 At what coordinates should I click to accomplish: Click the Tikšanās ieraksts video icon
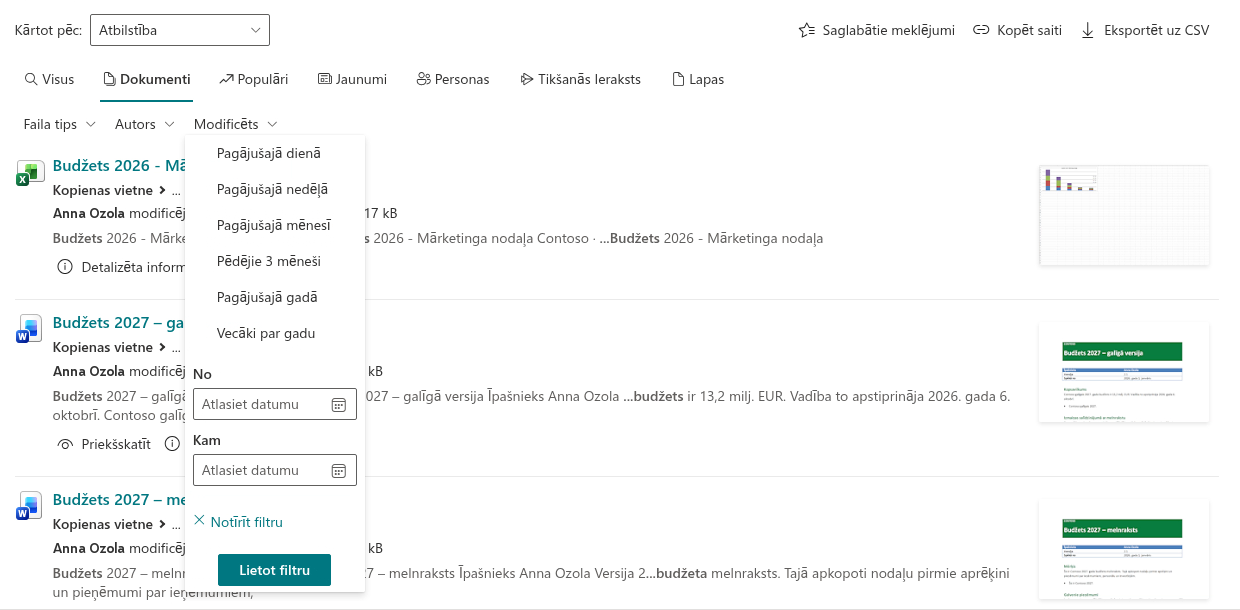[x=526, y=79]
